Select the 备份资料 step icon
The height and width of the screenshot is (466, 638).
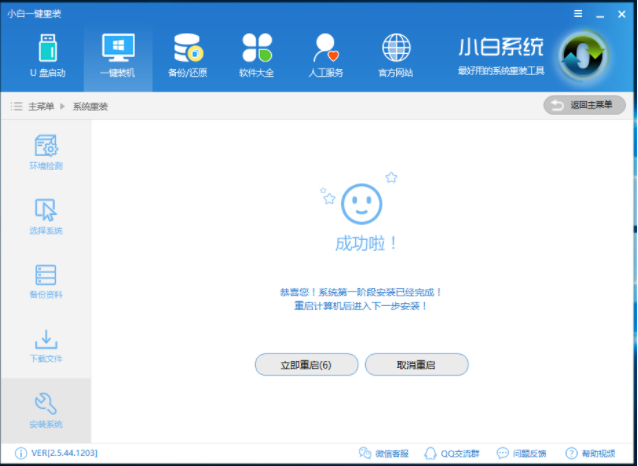click(x=46, y=275)
